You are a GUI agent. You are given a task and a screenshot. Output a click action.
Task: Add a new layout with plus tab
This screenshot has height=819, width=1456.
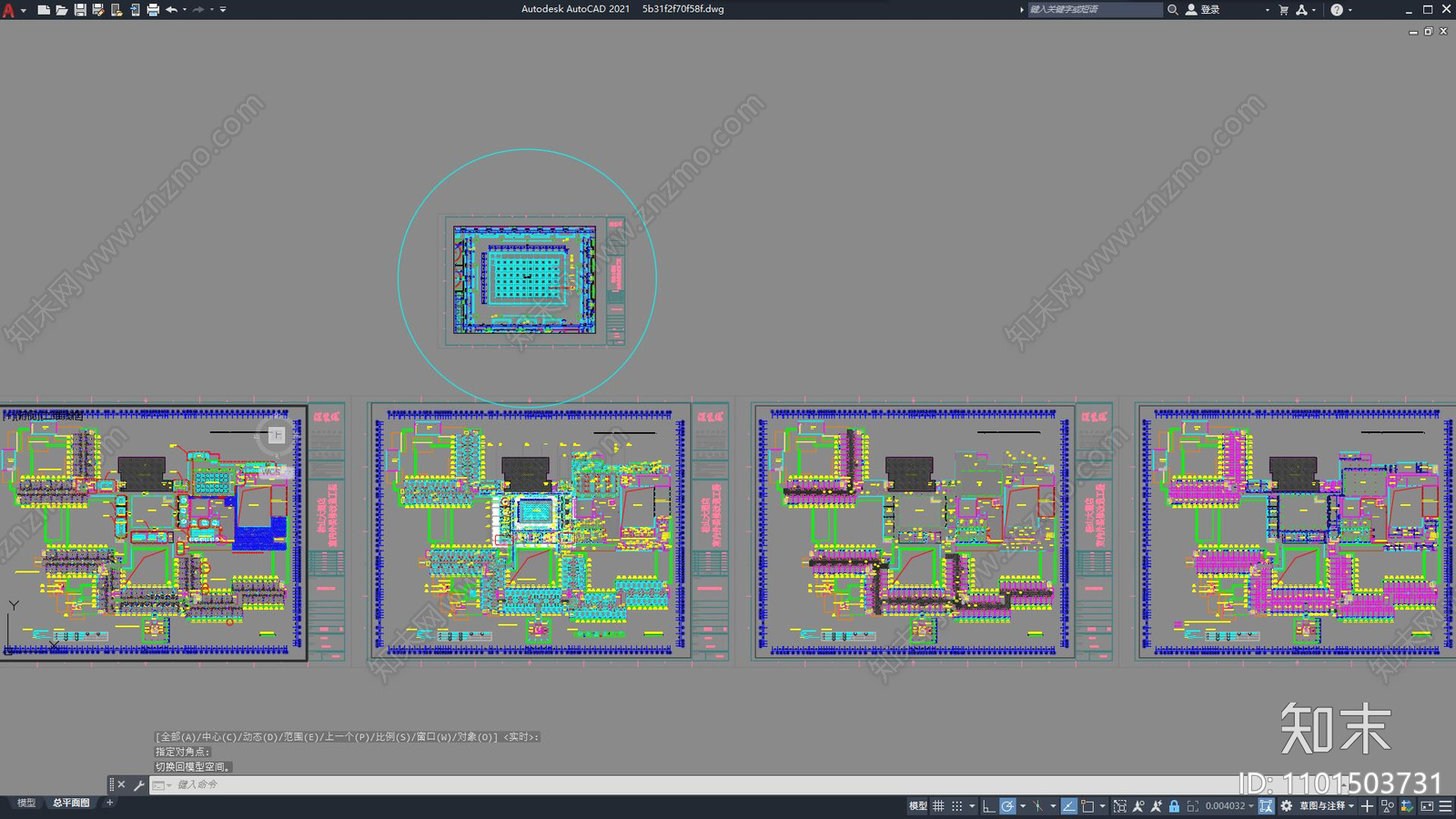pyautogui.click(x=110, y=803)
